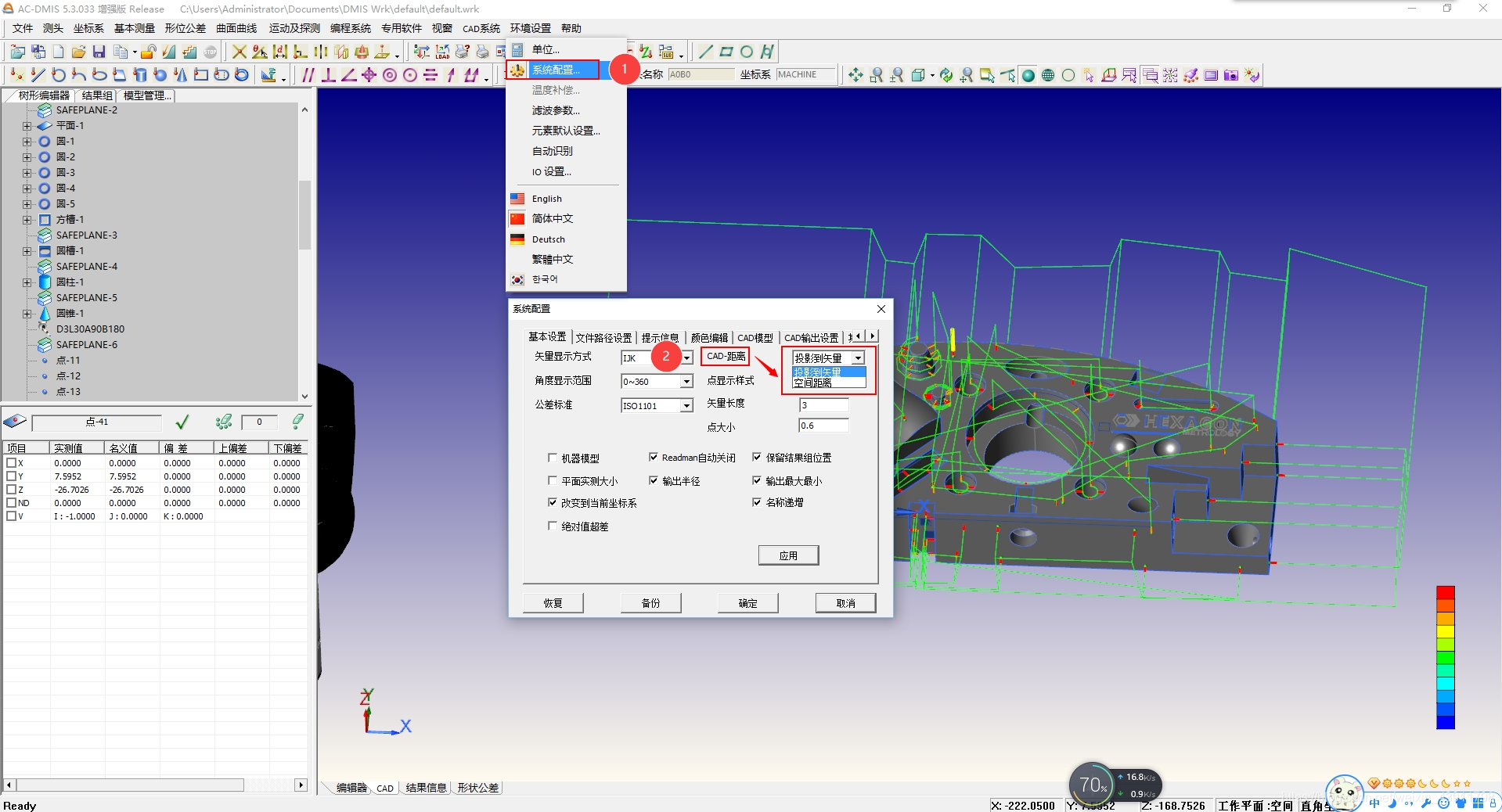Switch to wireframe globe display mode

[x=1048, y=75]
